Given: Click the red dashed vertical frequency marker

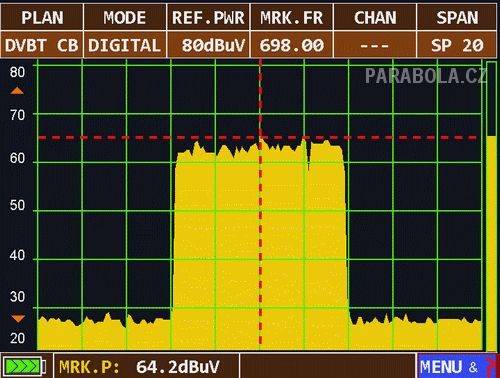Looking at the screenshot, I should click(x=260, y=203).
